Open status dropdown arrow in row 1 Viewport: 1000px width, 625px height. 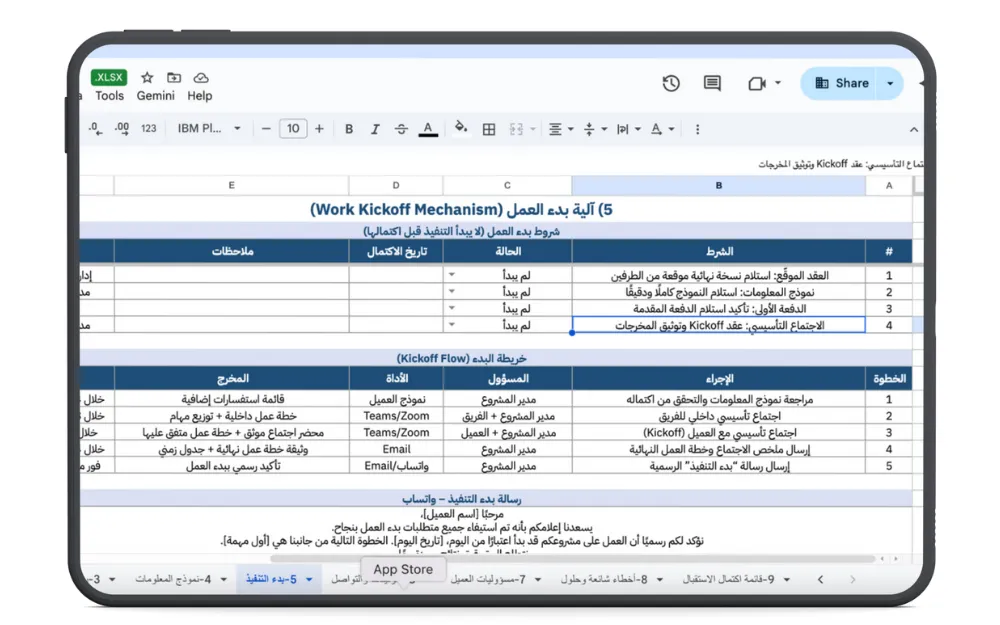(x=452, y=275)
